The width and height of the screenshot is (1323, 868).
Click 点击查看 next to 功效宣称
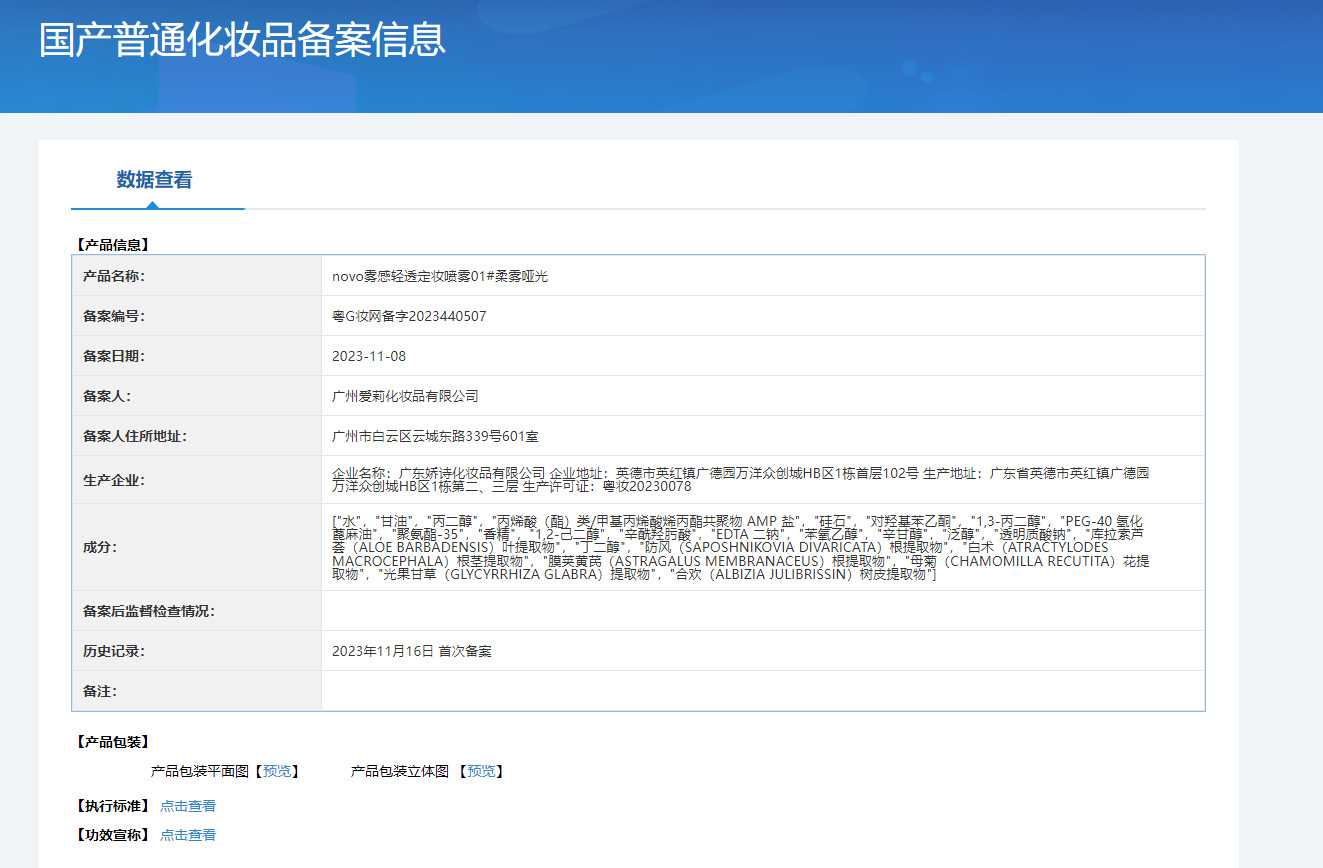(188, 835)
